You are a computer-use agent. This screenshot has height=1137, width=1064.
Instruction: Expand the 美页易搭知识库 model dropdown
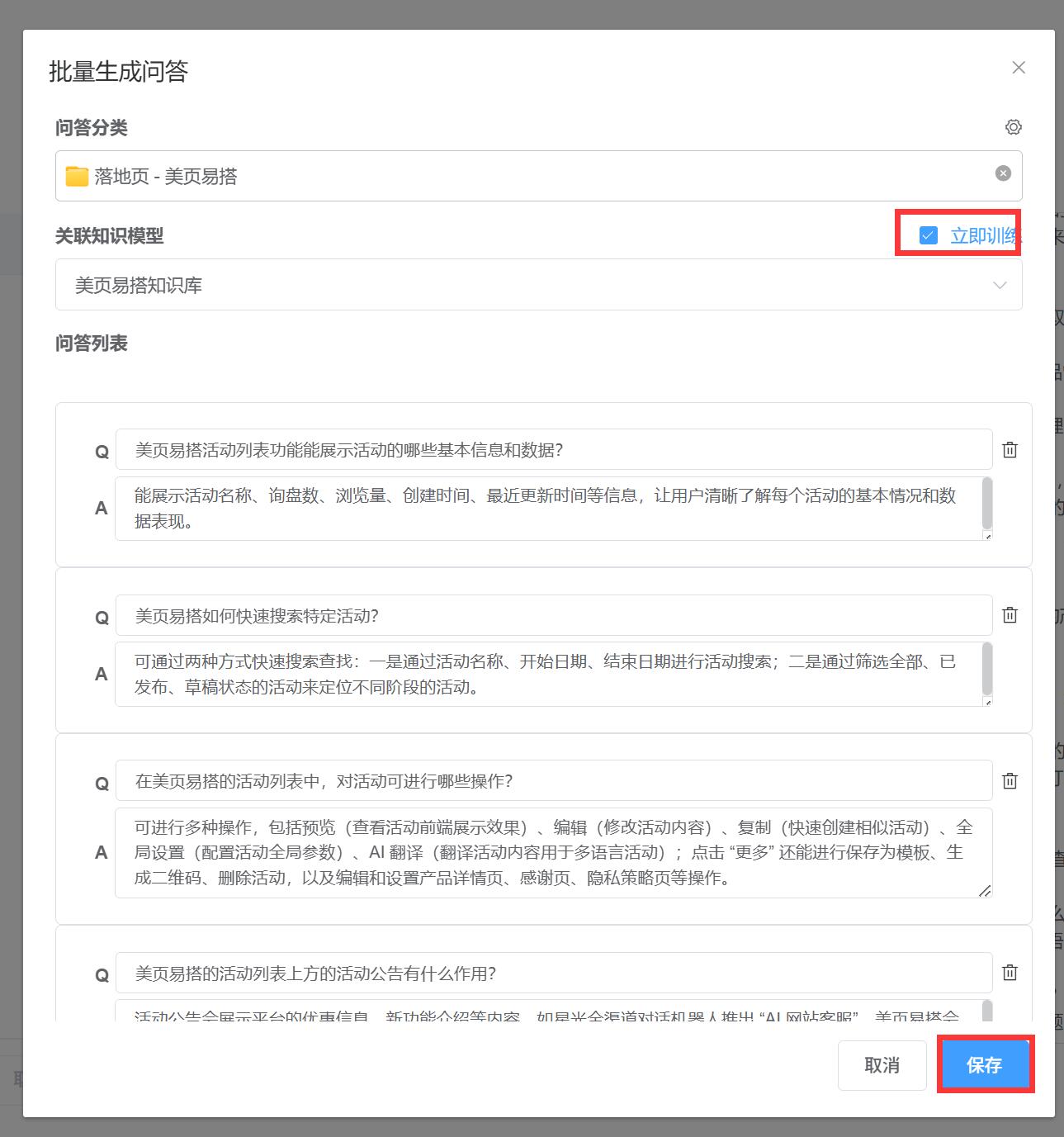pyautogui.click(x=539, y=285)
